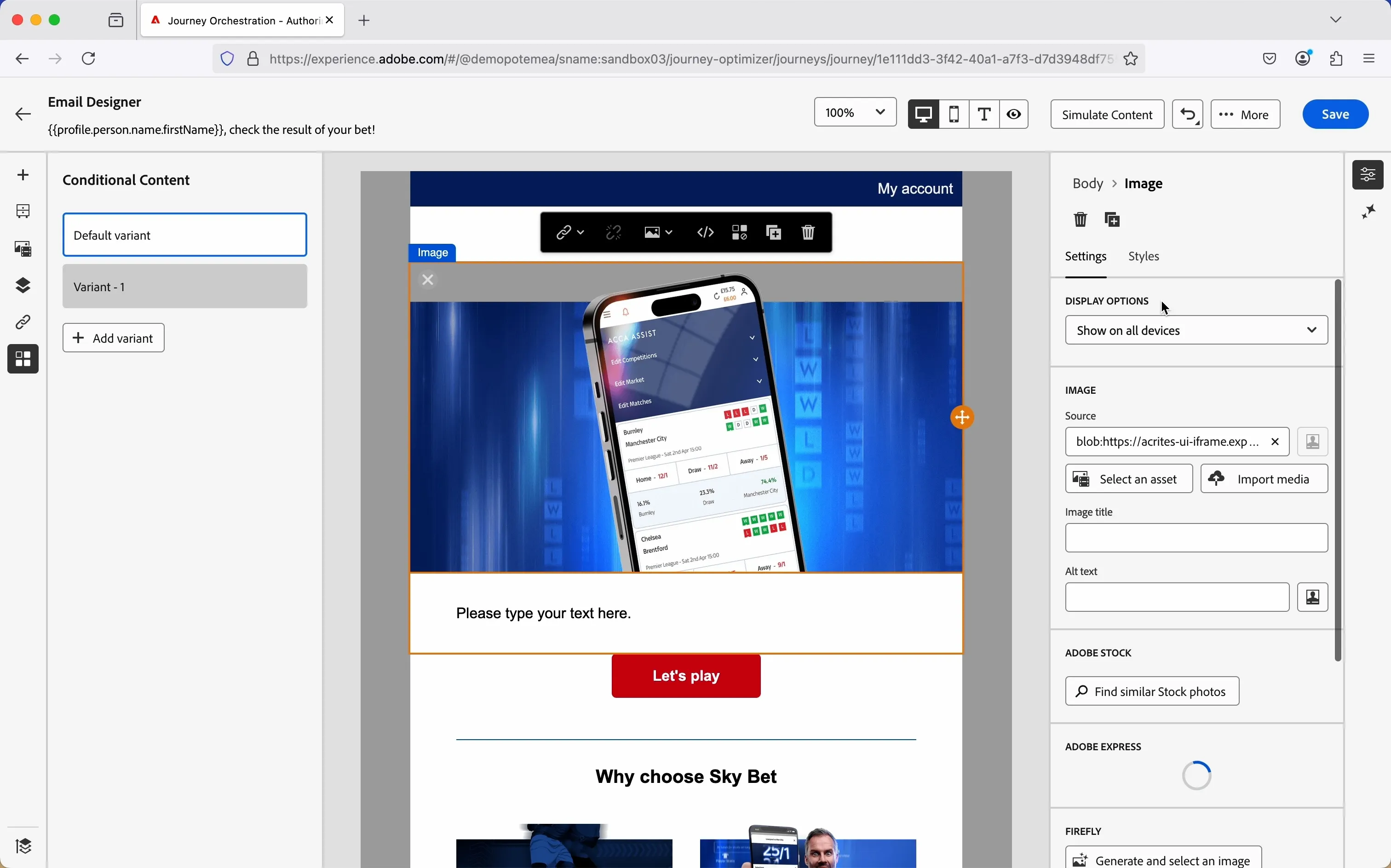The image size is (1391, 868).
Task: Click Simulate Content button
Action: click(x=1107, y=114)
